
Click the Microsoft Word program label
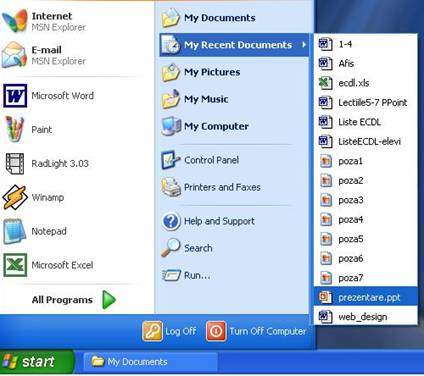(x=62, y=96)
